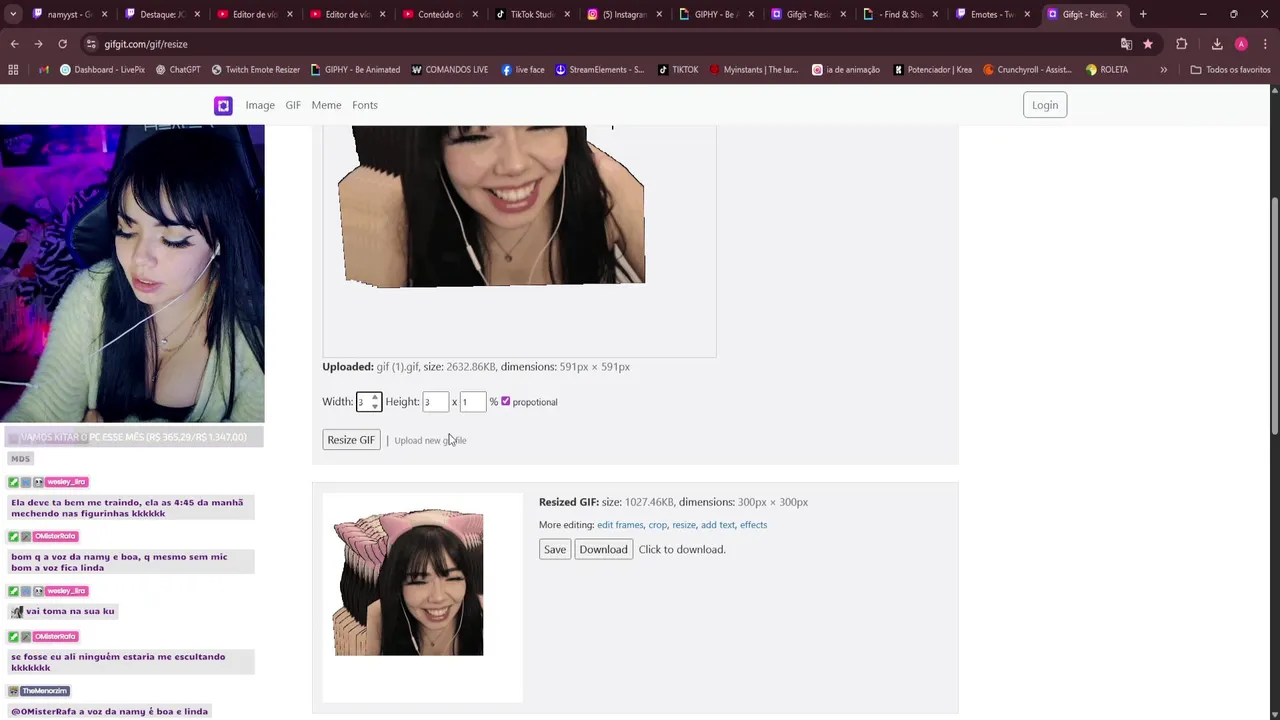This screenshot has width=1280, height=720.
Task: Open the extensions puzzle icon
Action: pyautogui.click(x=1181, y=44)
